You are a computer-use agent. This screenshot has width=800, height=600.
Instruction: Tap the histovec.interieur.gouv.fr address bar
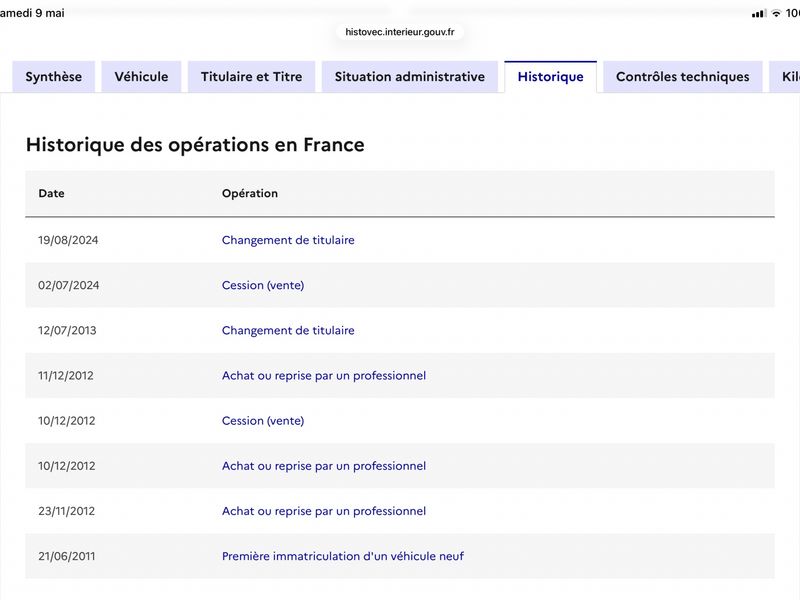[x=399, y=32]
